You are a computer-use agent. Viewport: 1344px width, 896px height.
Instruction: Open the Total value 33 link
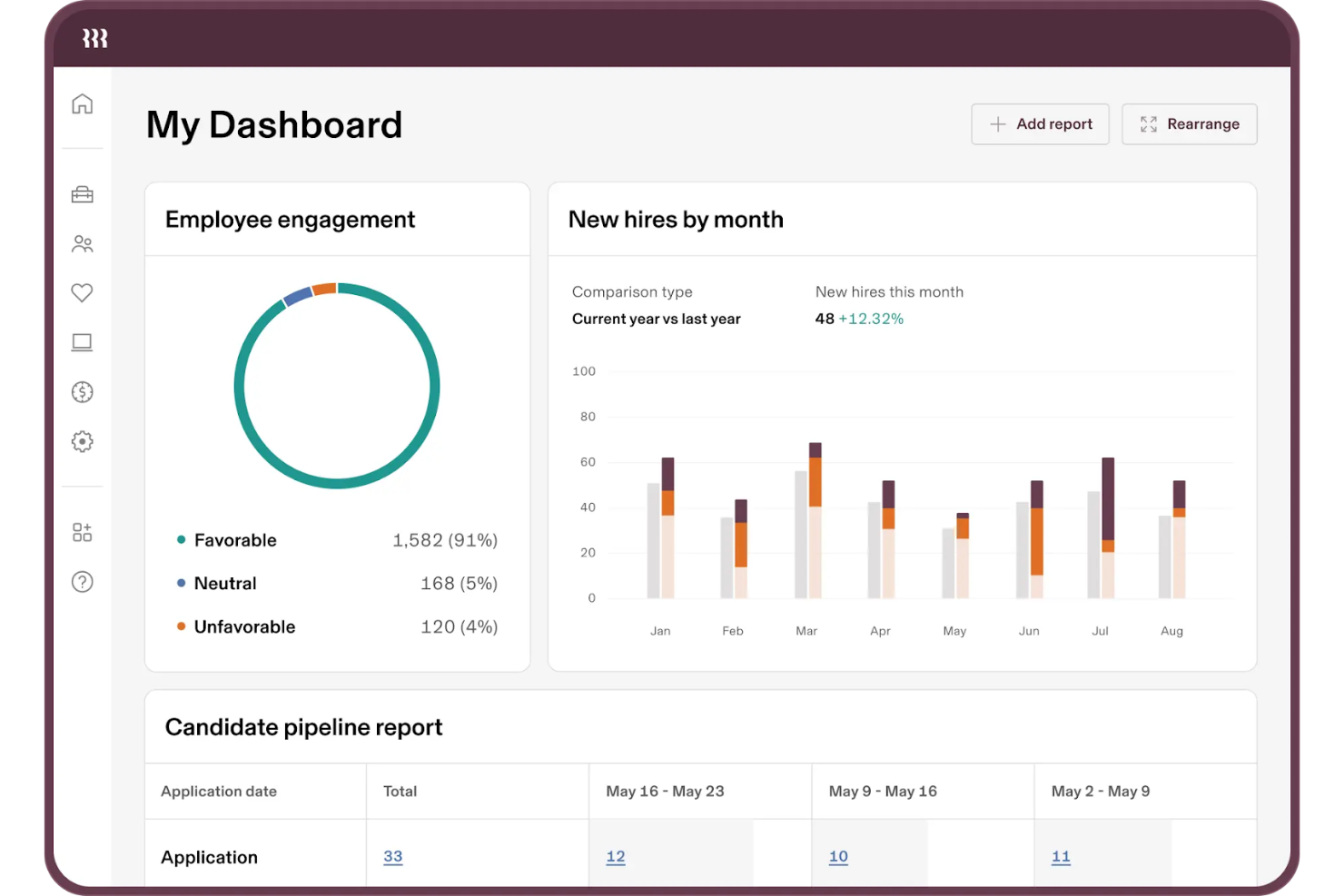393,856
